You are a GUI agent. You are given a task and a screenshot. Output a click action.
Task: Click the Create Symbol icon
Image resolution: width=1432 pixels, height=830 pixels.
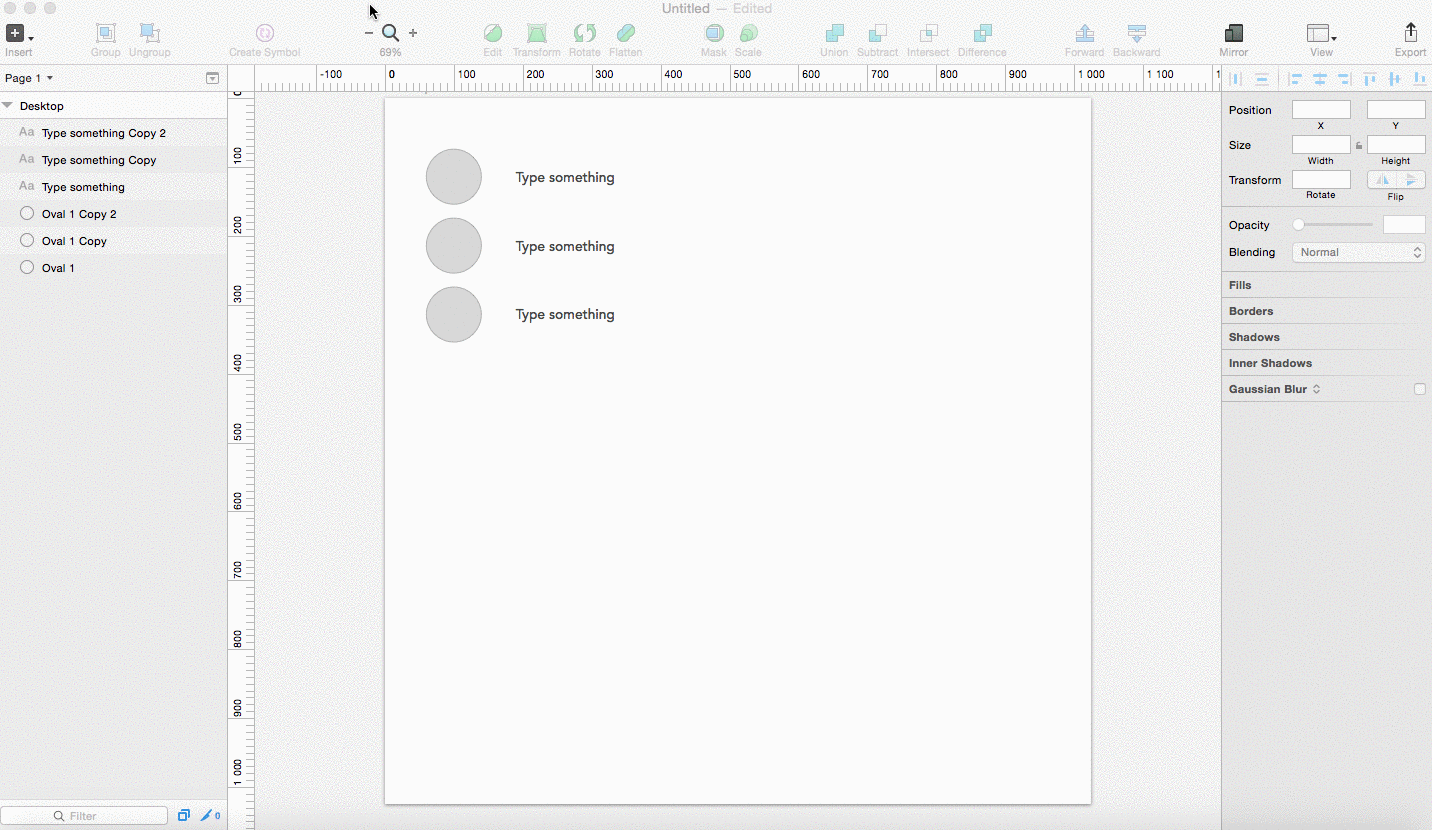pos(264,34)
